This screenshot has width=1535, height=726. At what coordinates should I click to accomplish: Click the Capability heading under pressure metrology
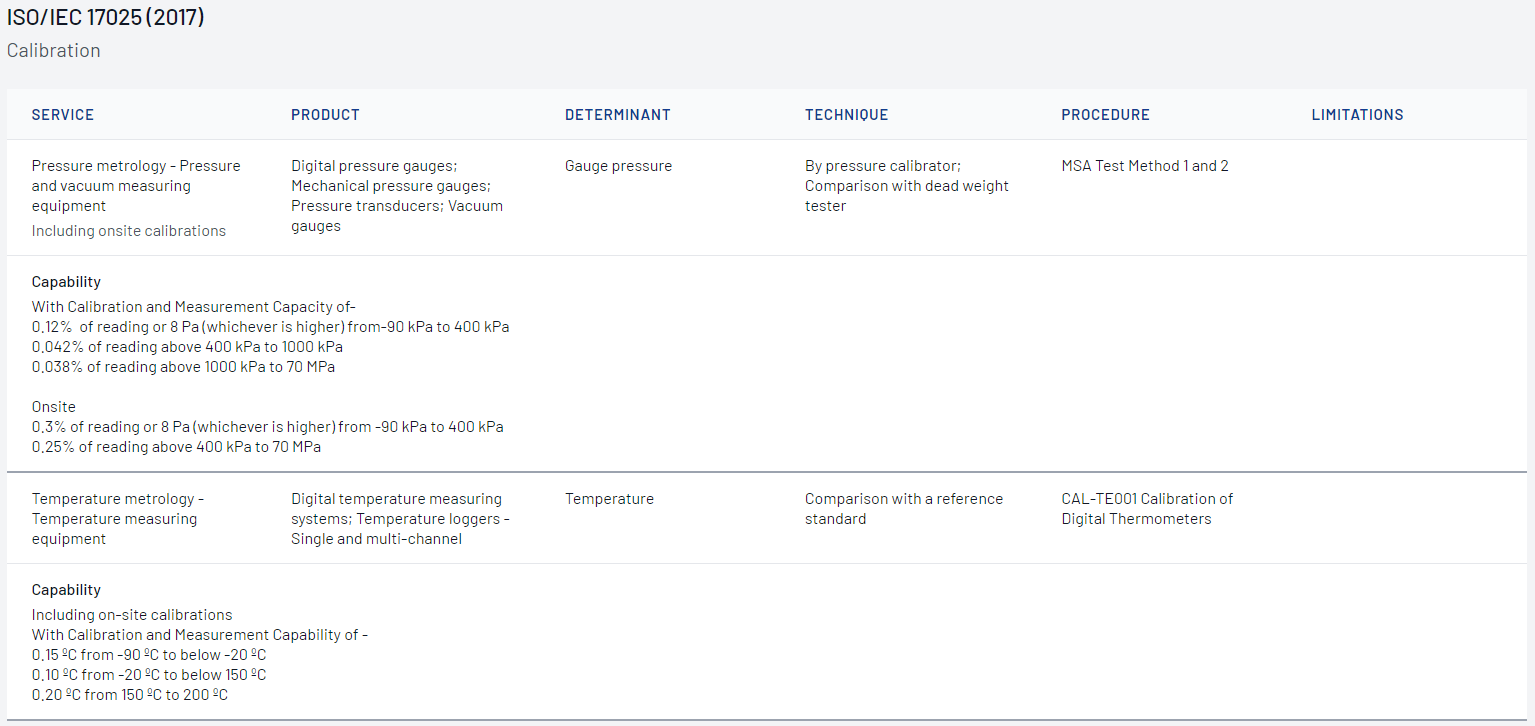click(66, 282)
